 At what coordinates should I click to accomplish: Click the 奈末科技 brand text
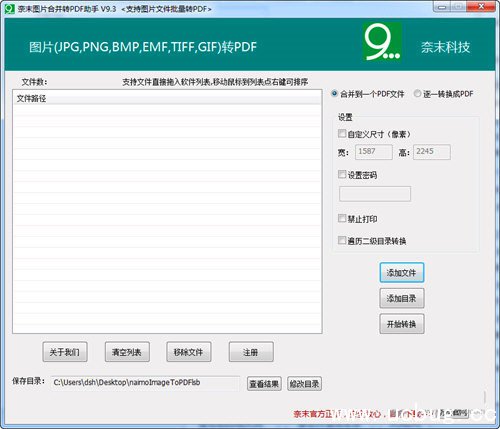click(445, 47)
